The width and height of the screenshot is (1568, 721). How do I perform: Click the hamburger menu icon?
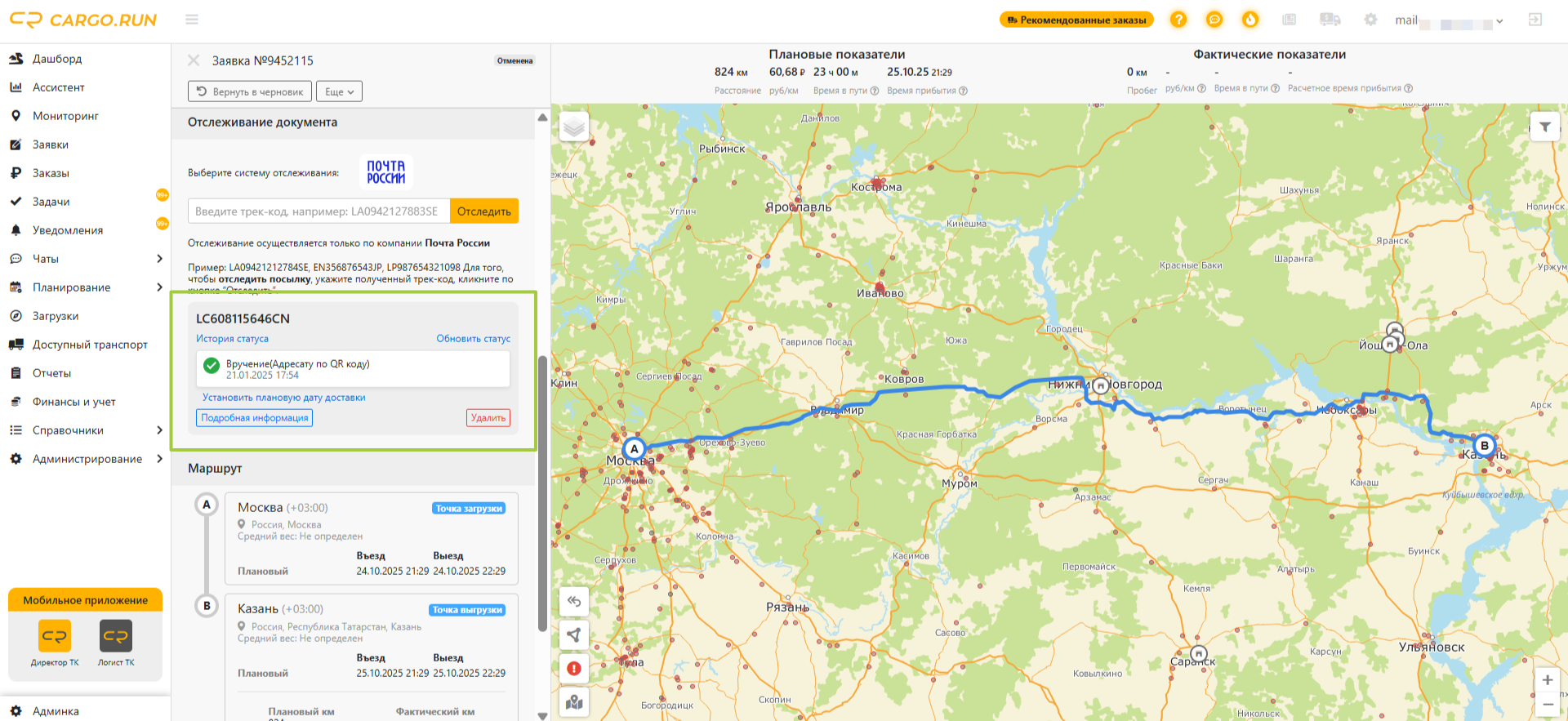192,20
